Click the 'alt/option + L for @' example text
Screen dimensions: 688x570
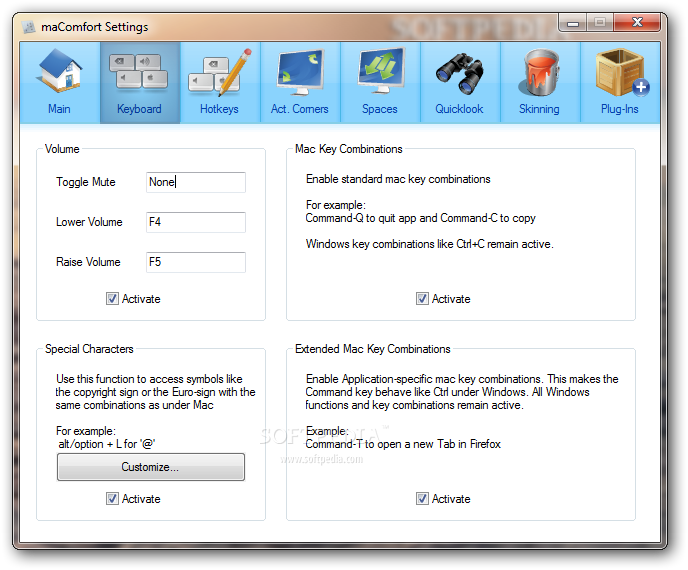tap(107, 444)
